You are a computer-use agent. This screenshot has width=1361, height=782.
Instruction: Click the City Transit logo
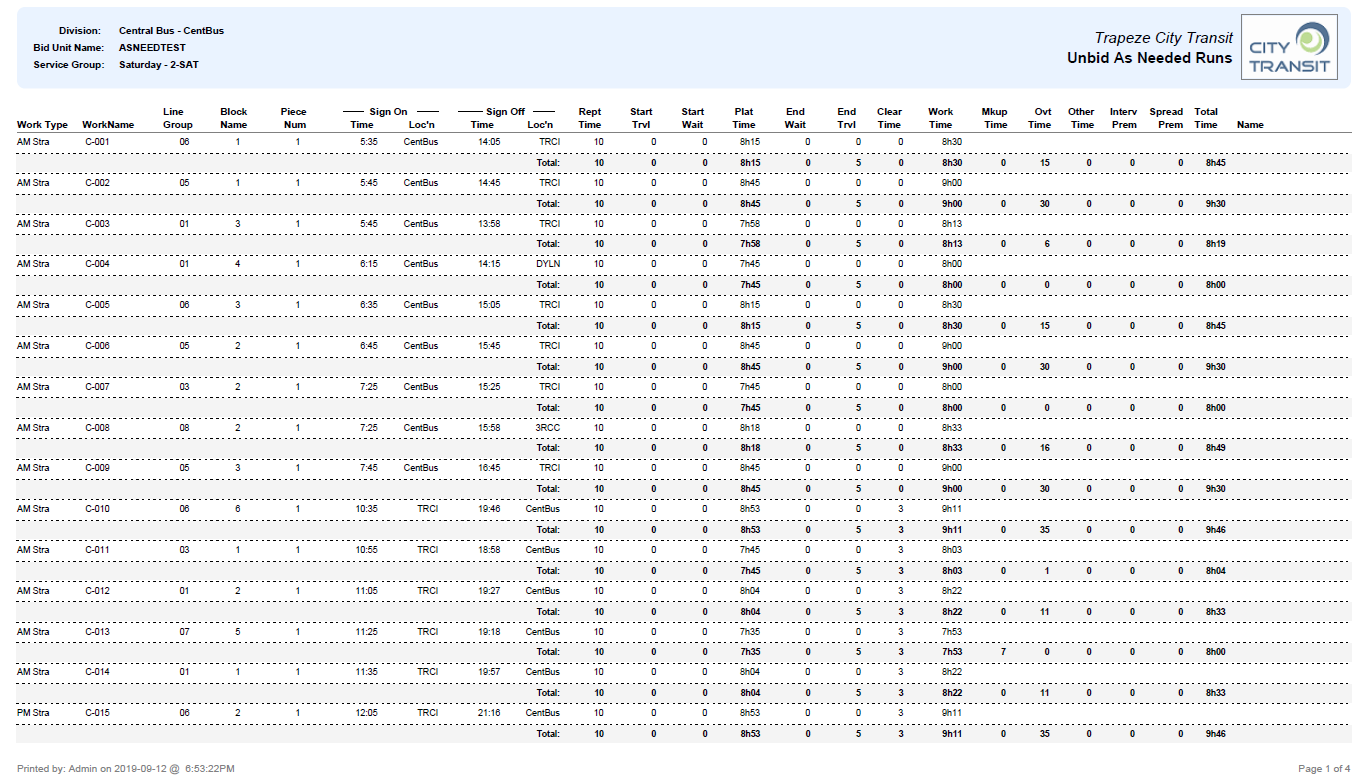point(1289,48)
